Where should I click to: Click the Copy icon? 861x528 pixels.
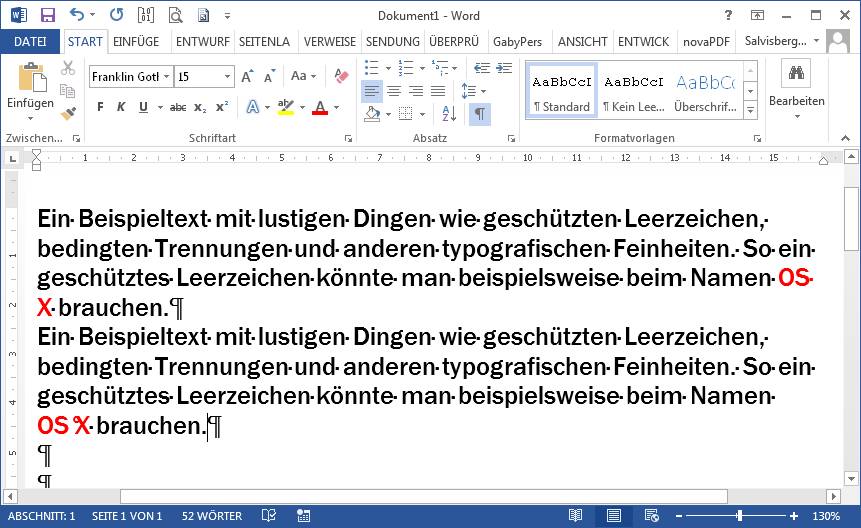68,91
